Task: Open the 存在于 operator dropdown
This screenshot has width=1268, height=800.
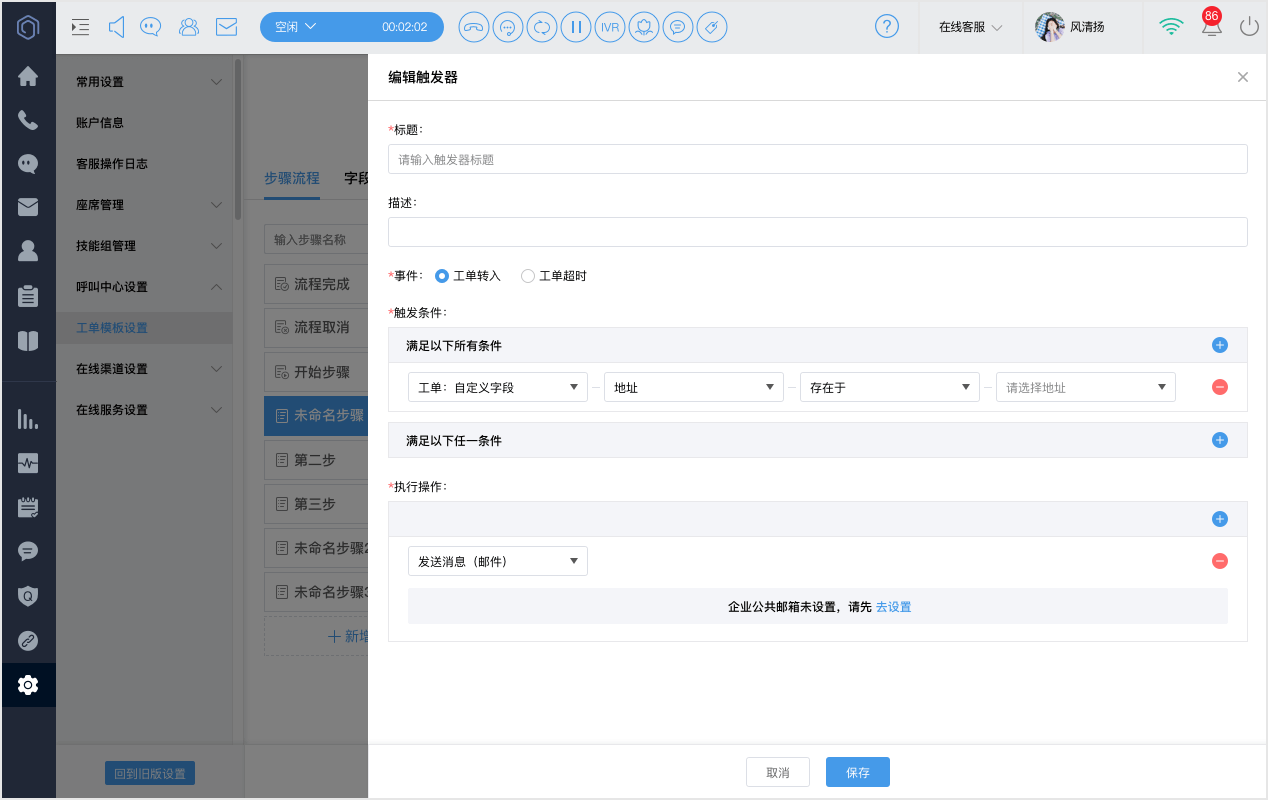Action: (890, 387)
